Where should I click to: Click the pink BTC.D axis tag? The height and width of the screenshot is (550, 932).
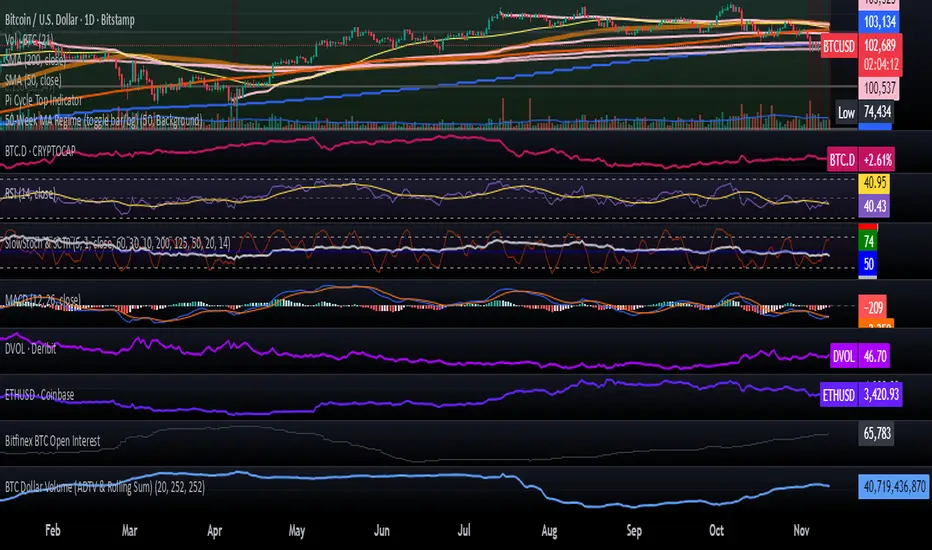point(842,159)
